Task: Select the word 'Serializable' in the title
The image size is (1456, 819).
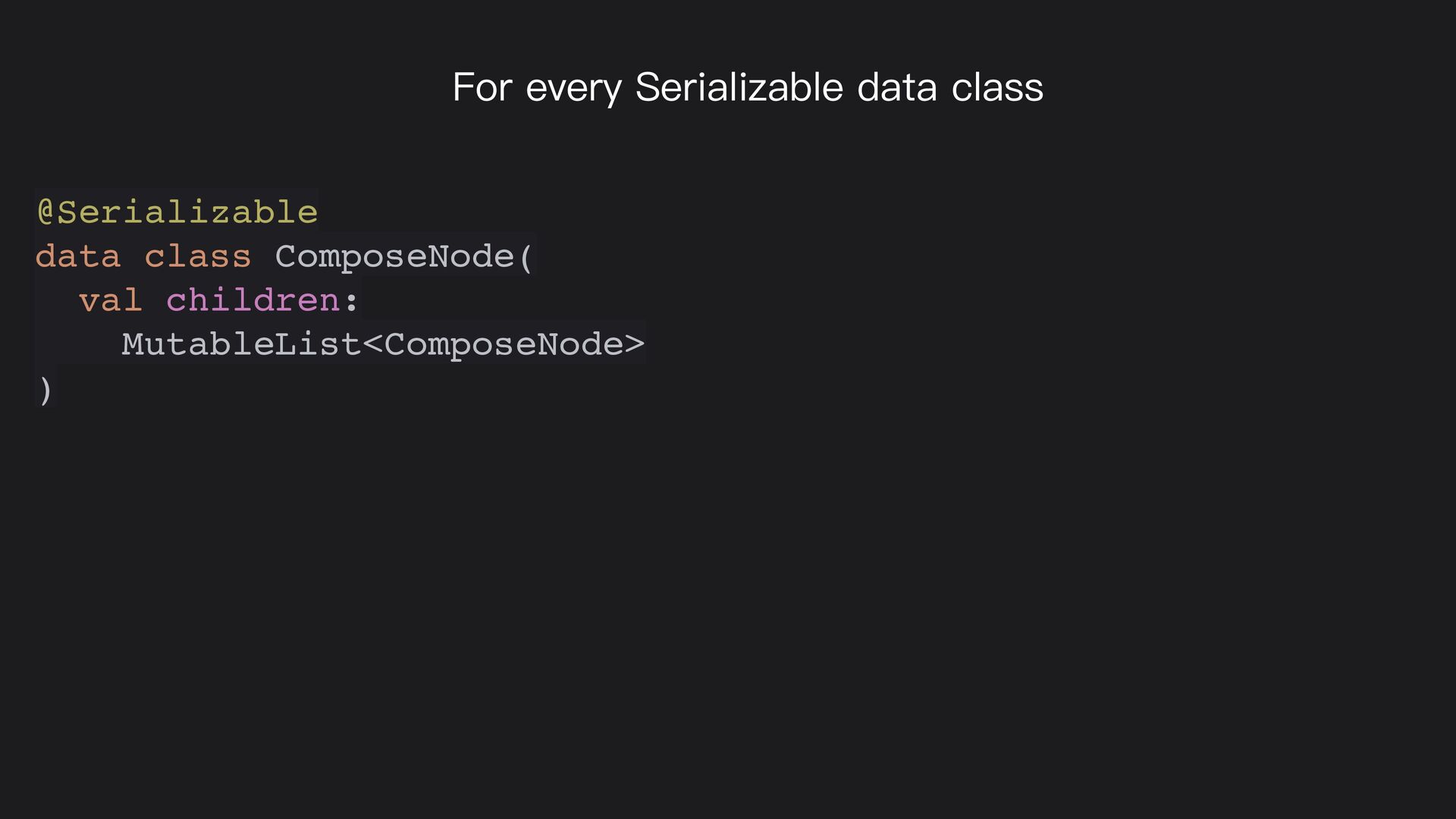Action: 739,86
